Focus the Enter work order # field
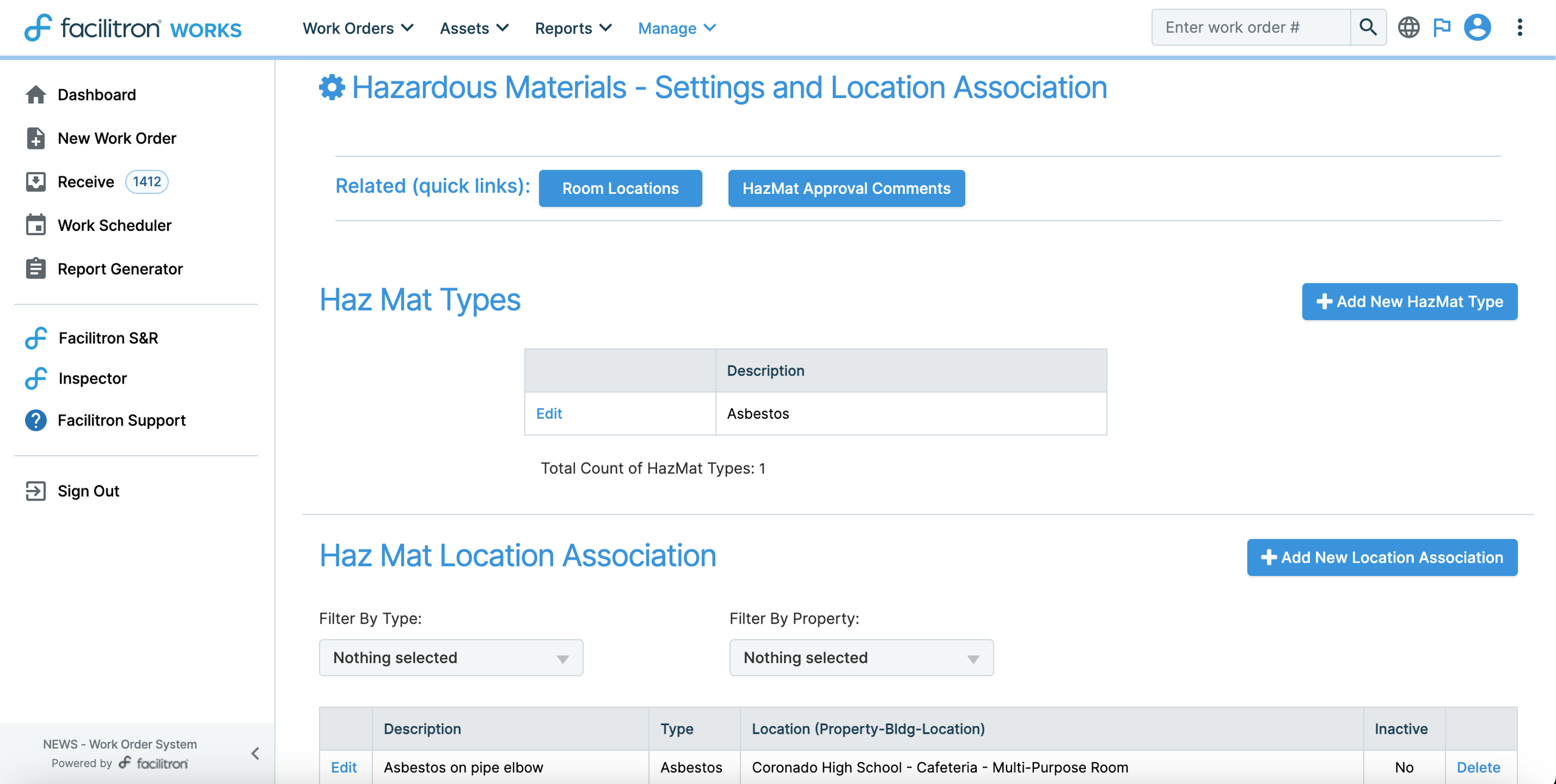1556x784 pixels. (x=1251, y=27)
